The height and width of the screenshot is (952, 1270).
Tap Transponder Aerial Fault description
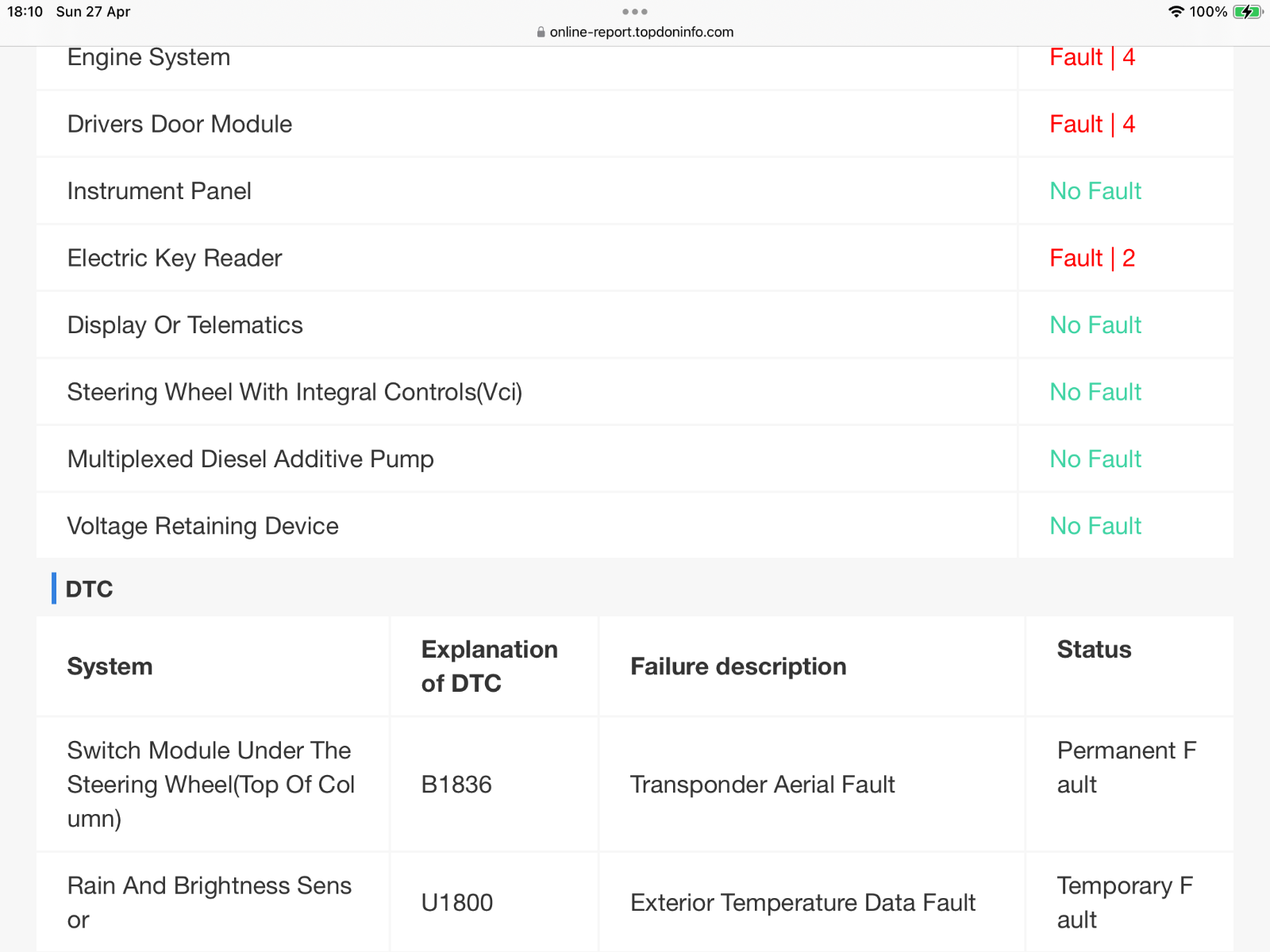click(x=762, y=785)
